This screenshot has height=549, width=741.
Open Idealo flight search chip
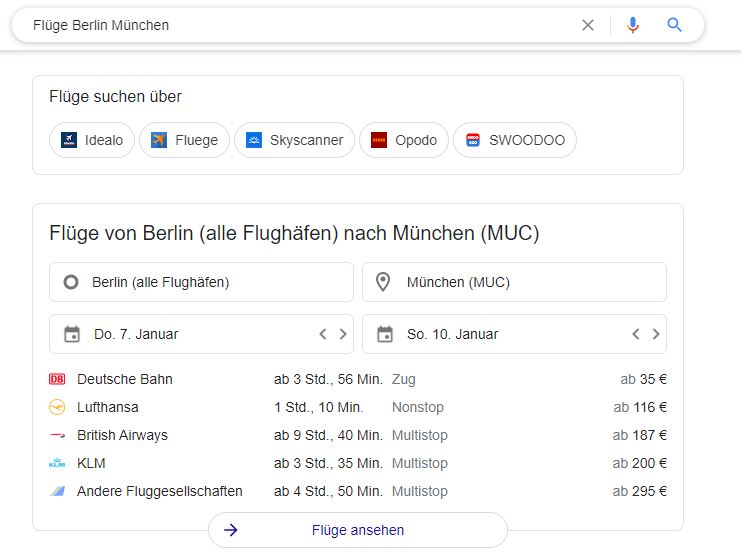(92, 140)
